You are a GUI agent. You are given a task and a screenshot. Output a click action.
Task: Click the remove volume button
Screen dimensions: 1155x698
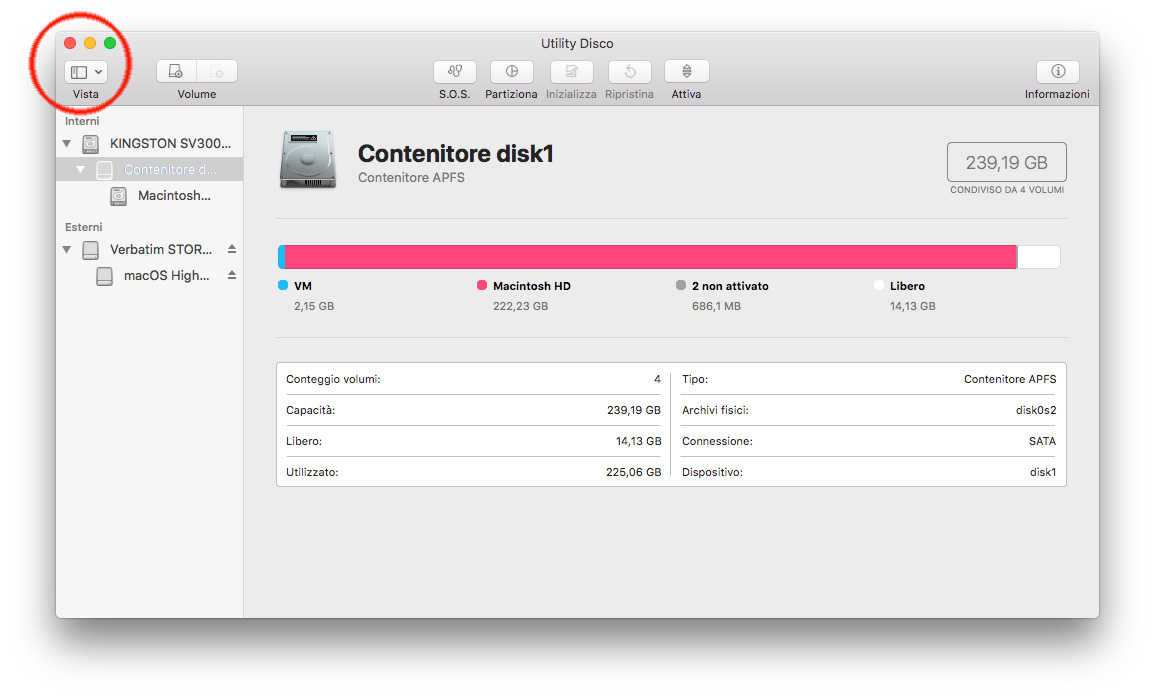[x=217, y=71]
